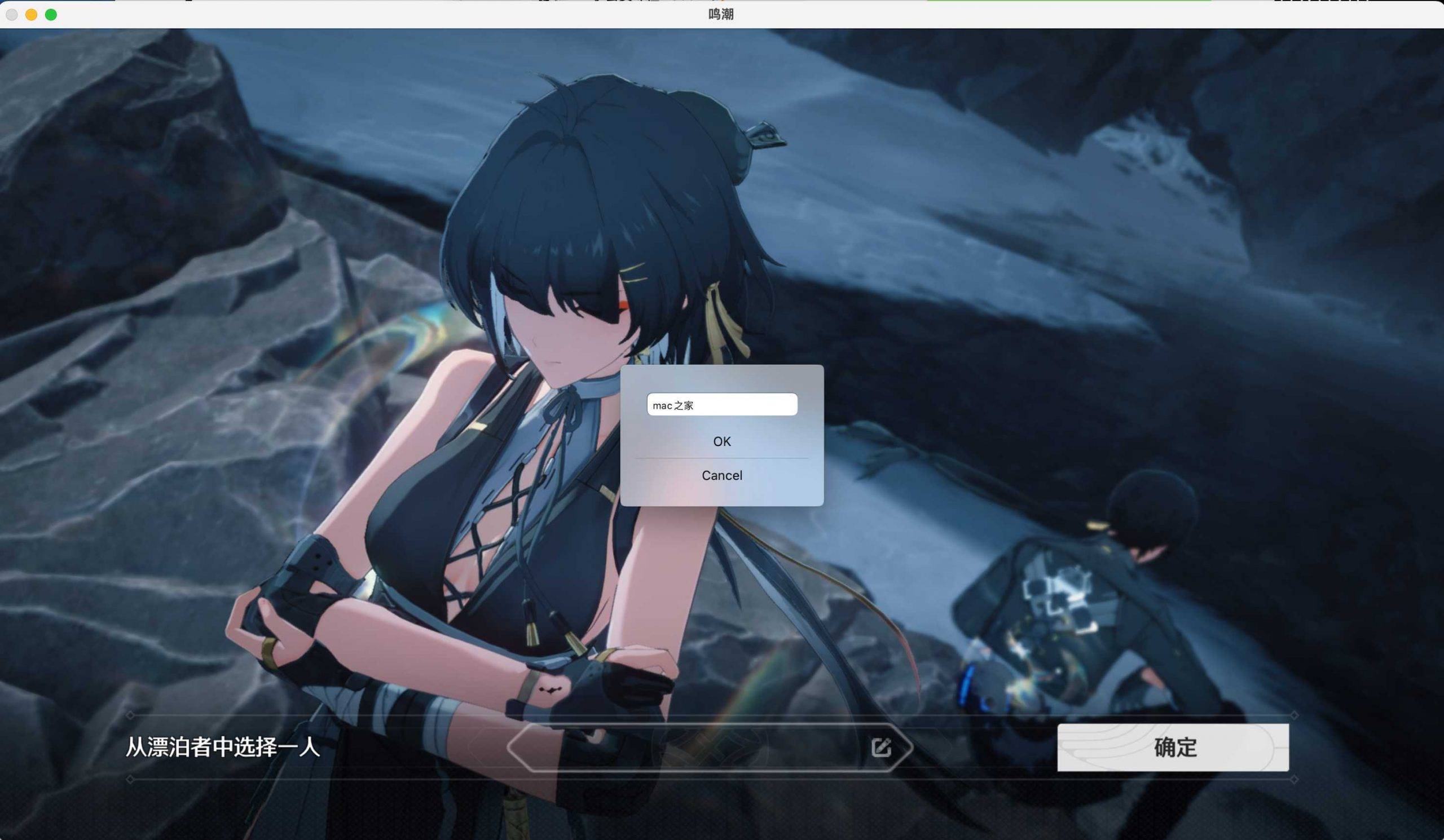Click the 鸣潮 window title

click(x=721, y=14)
